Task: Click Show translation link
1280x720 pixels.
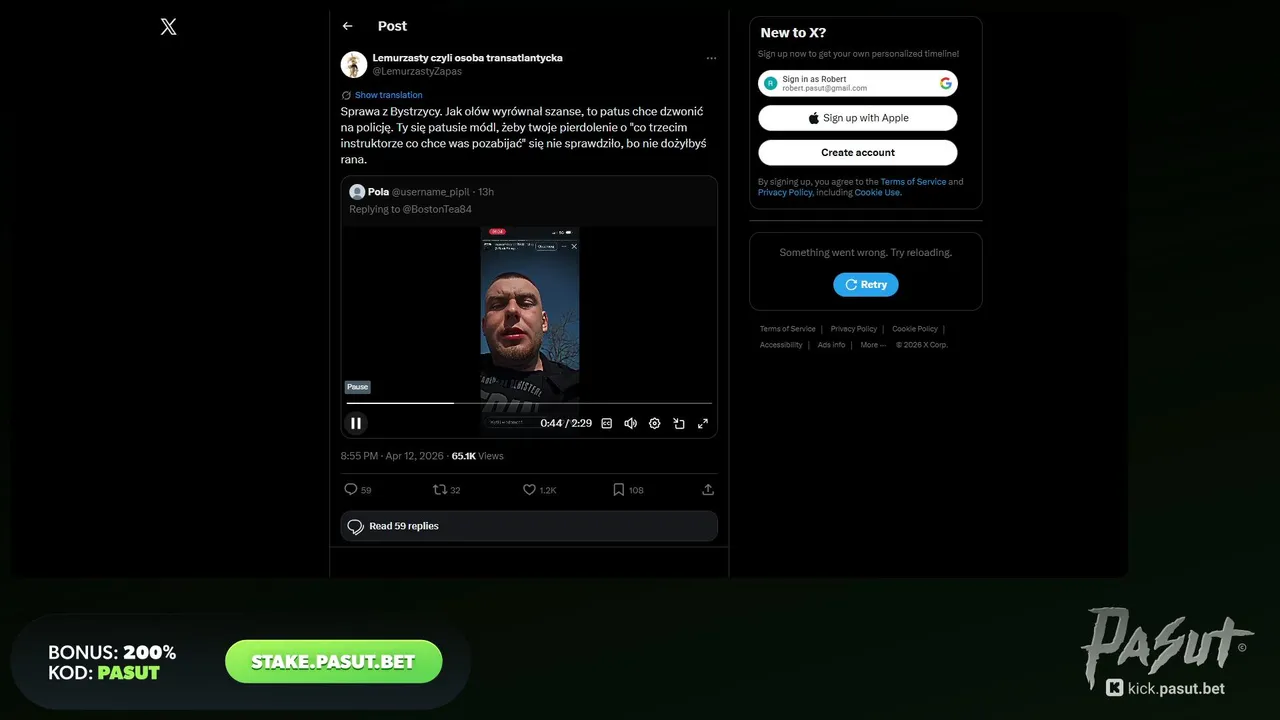Action: (x=389, y=95)
